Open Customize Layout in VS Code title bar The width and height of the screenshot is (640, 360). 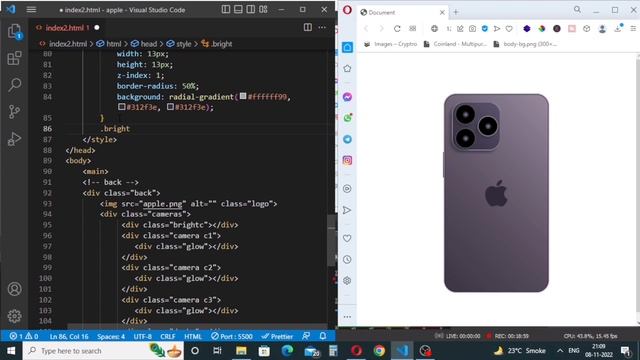(263, 9)
